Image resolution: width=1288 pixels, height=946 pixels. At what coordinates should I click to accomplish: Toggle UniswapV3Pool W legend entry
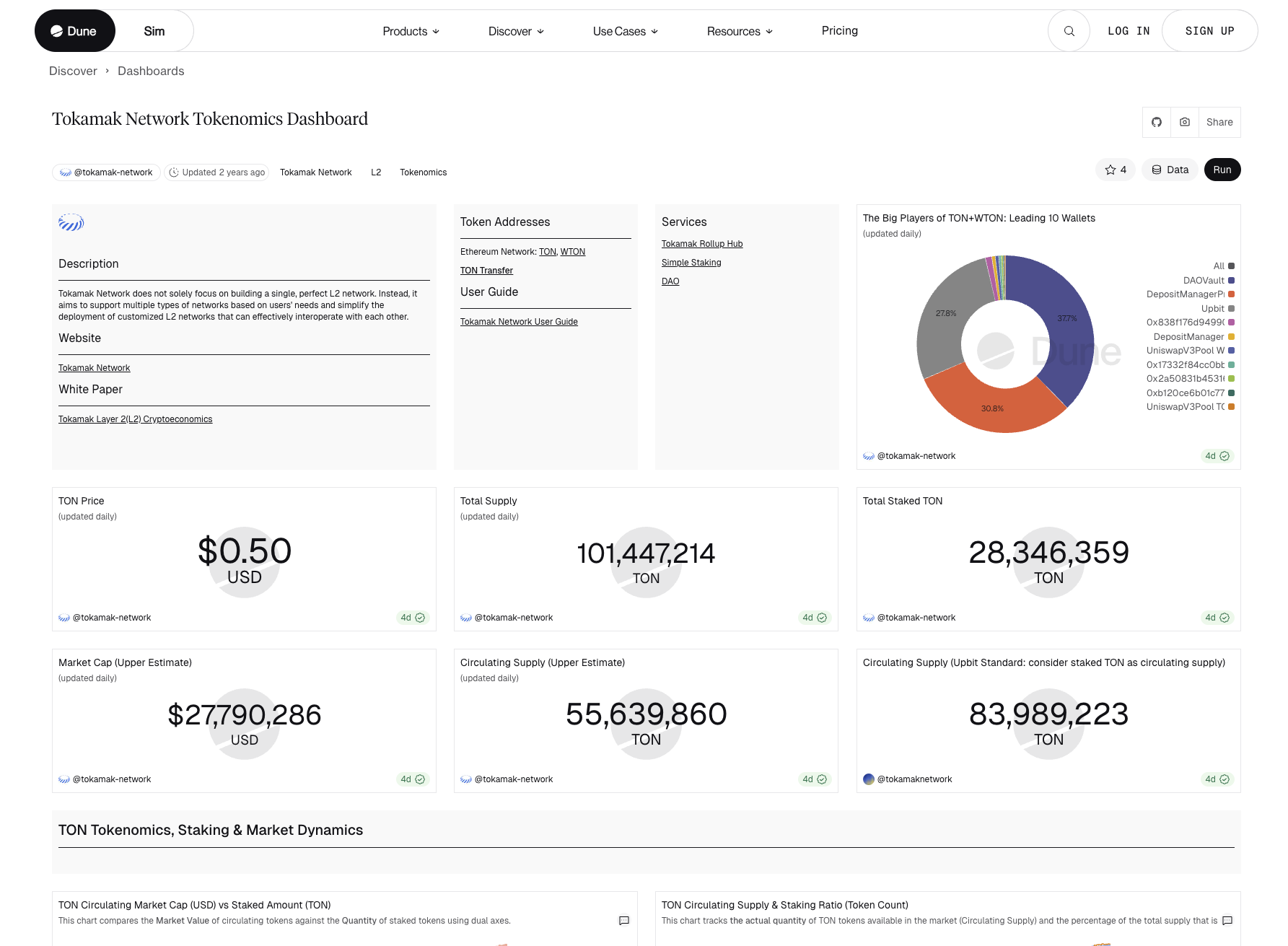[1191, 351]
